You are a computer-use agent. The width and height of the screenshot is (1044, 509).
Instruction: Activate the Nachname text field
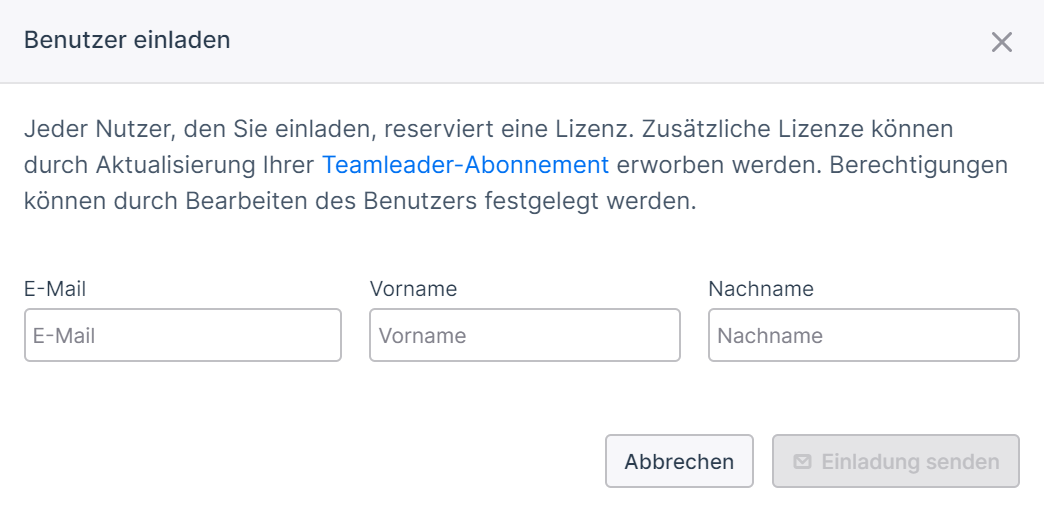click(x=864, y=335)
